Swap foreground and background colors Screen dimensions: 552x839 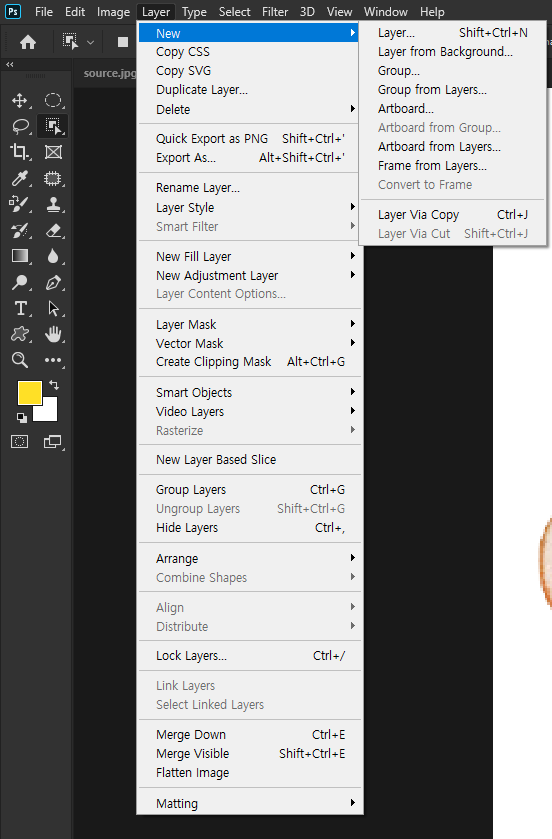[x=54, y=384]
